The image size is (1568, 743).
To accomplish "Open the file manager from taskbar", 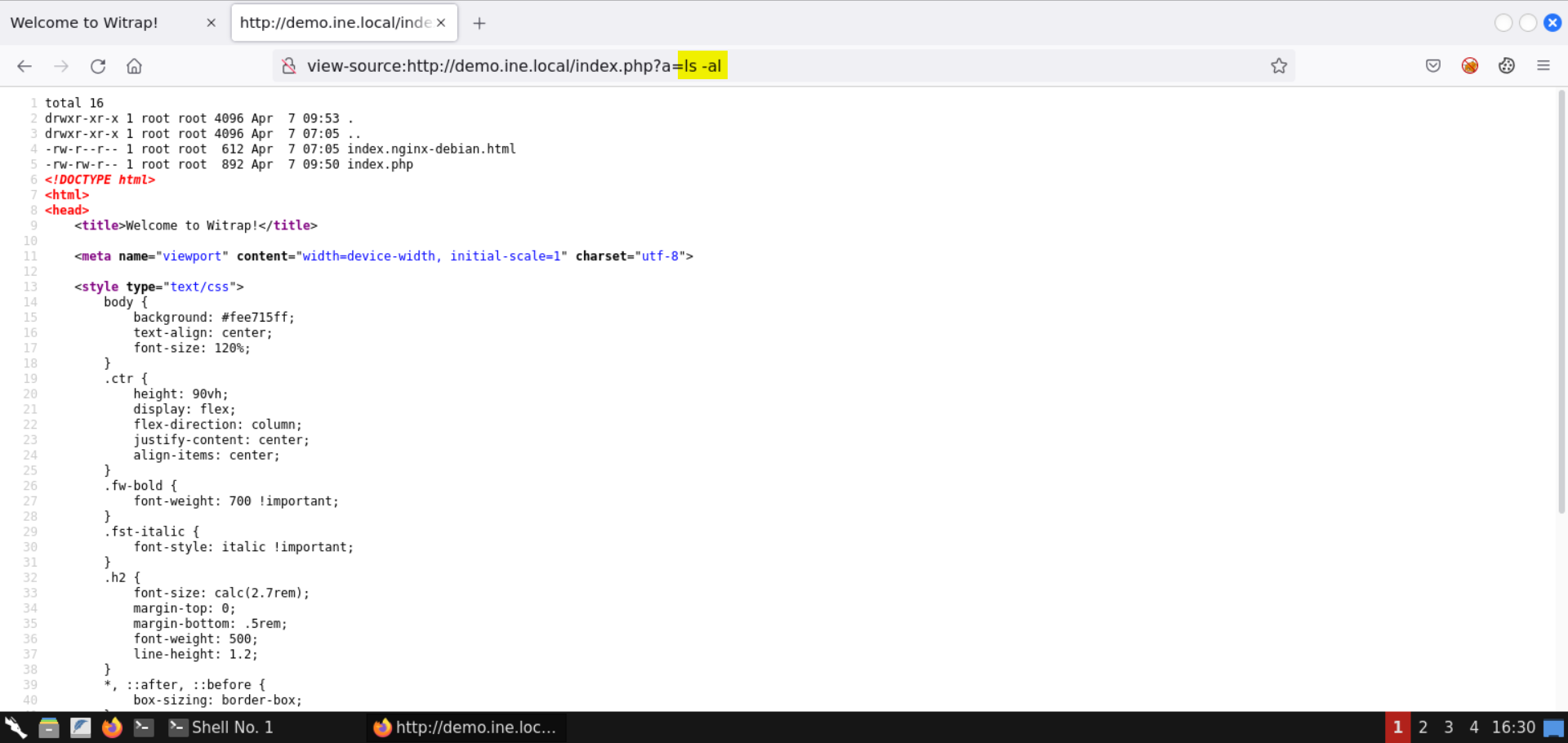I will point(49,727).
